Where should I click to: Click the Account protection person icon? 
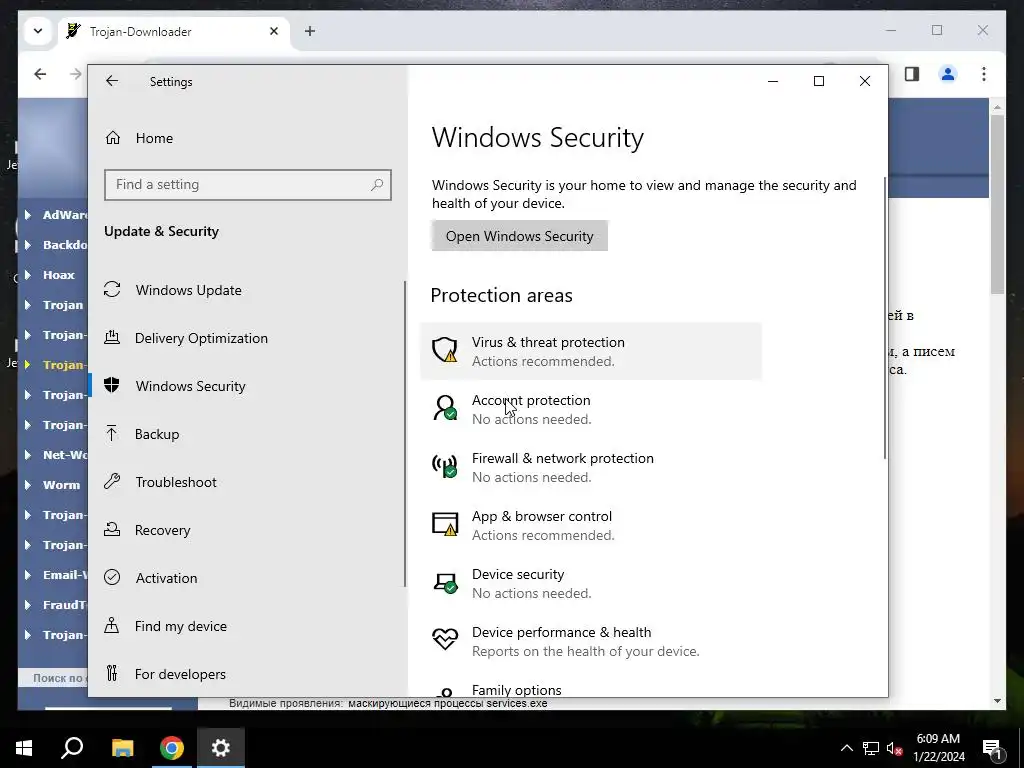pyautogui.click(x=445, y=408)
